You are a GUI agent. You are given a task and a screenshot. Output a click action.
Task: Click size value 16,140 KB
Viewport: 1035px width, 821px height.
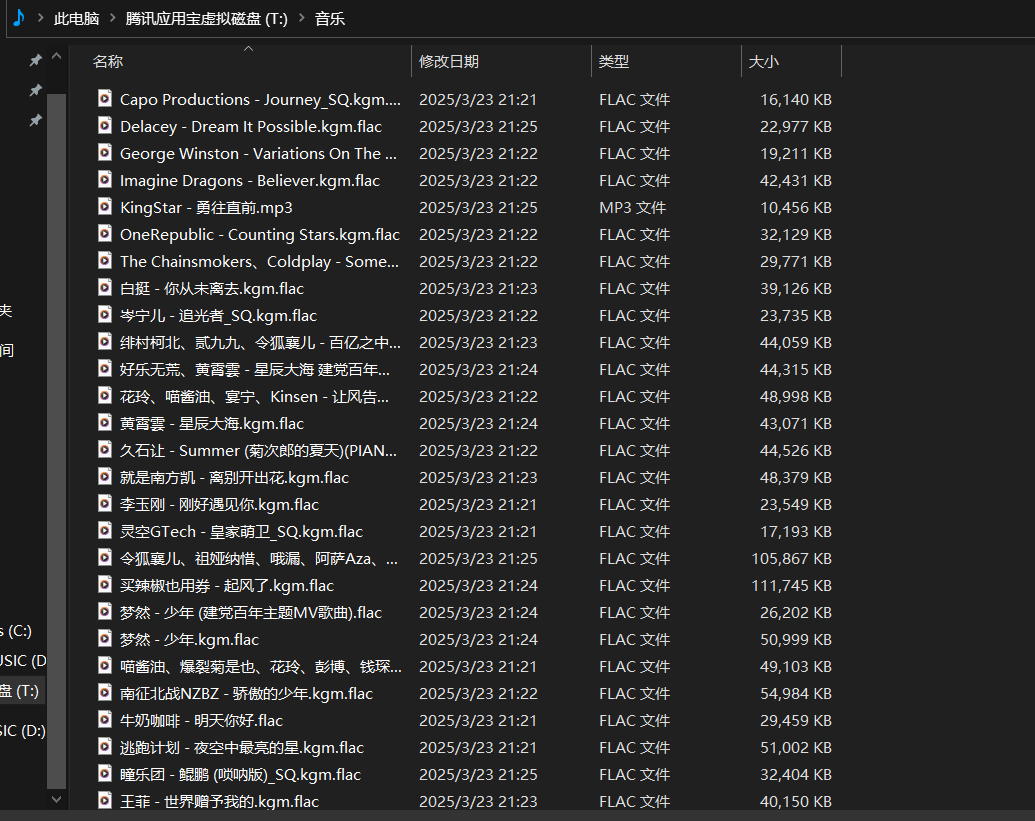[x=796, y=100]
